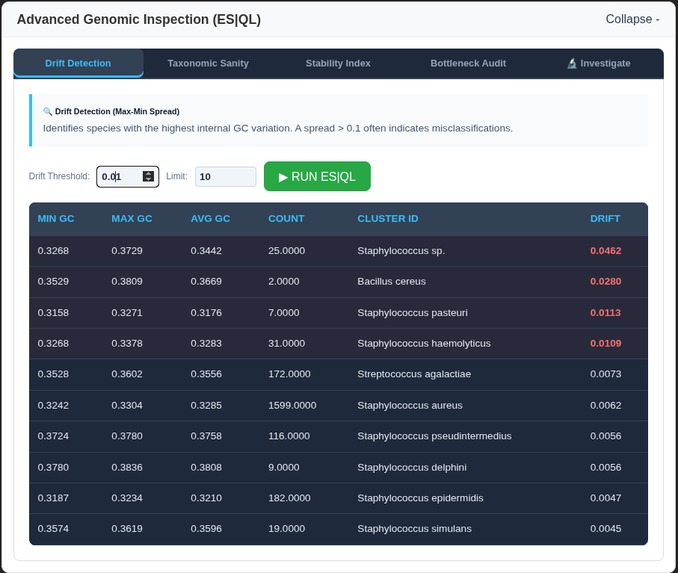Screen dimensions: 678x573
Task: Click the CLUSTER ID column header
Action: click(x=388, y=219)
